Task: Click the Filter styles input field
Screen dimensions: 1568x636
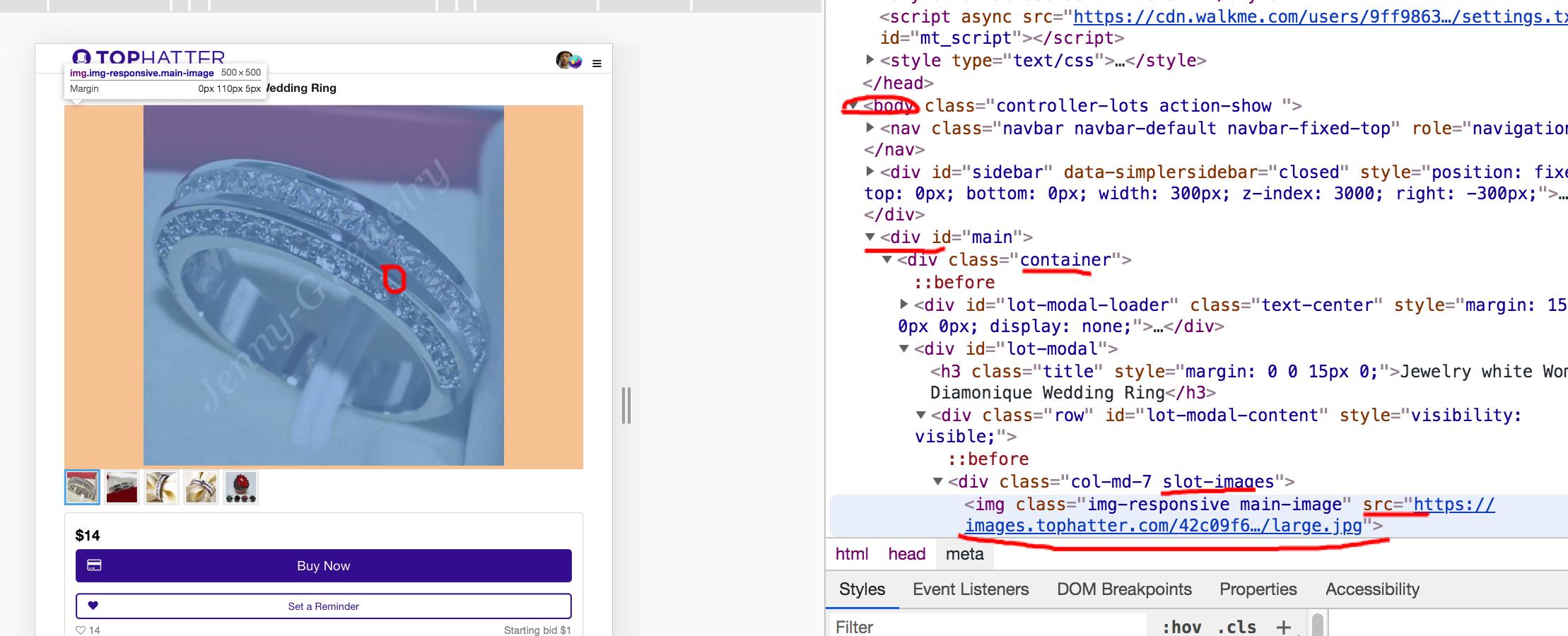Action: point(986,627)
